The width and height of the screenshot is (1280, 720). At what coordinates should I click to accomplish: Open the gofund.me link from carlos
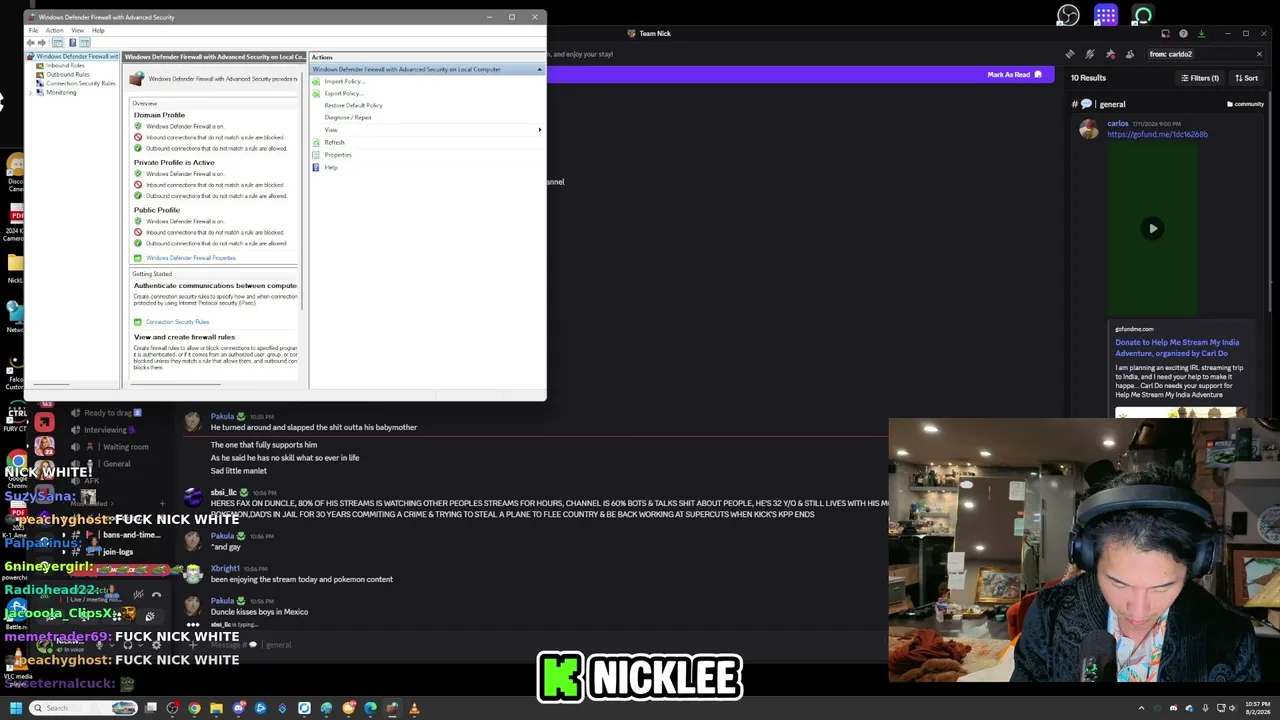pyautogui.click(x=1157, y=134)
